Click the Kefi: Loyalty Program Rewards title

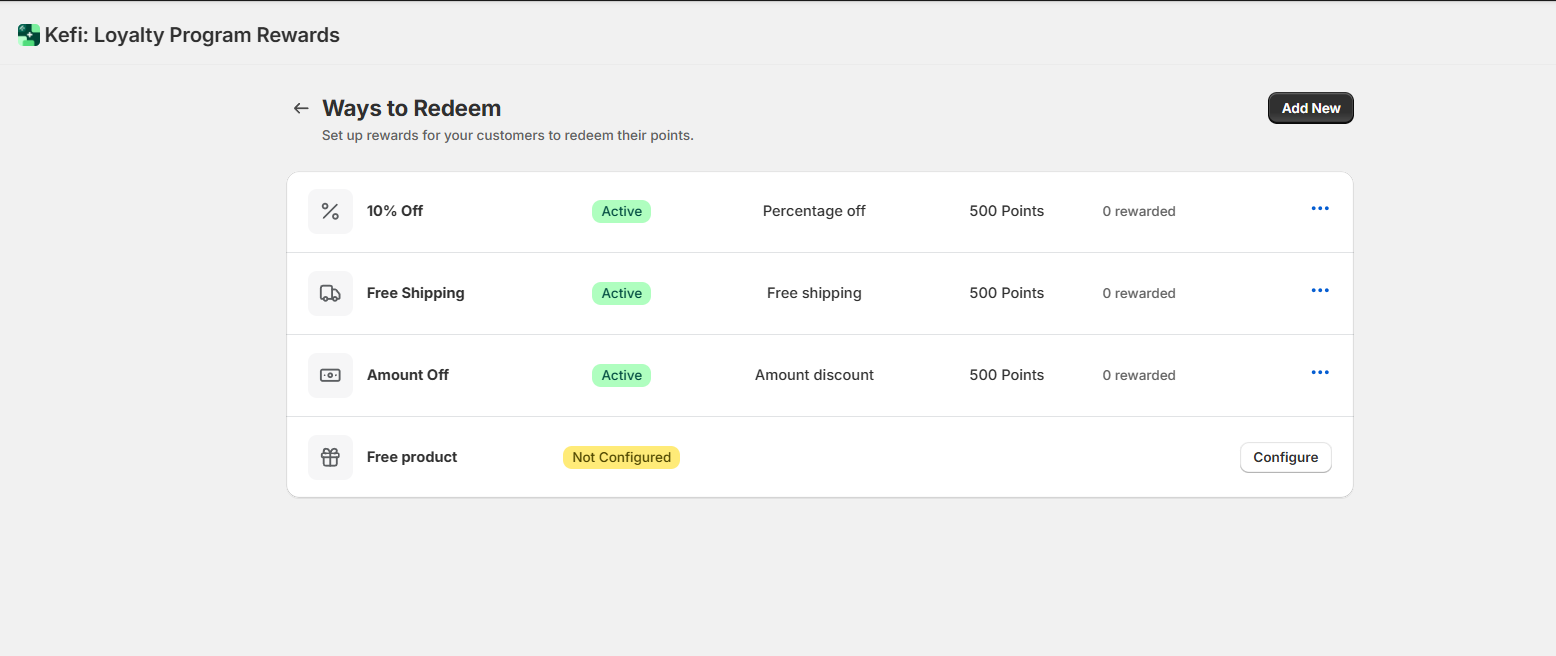192,35
